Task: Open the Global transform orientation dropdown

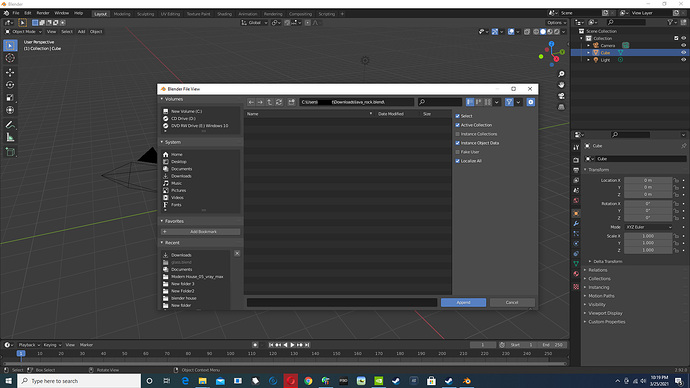Action: click(254, 22)
